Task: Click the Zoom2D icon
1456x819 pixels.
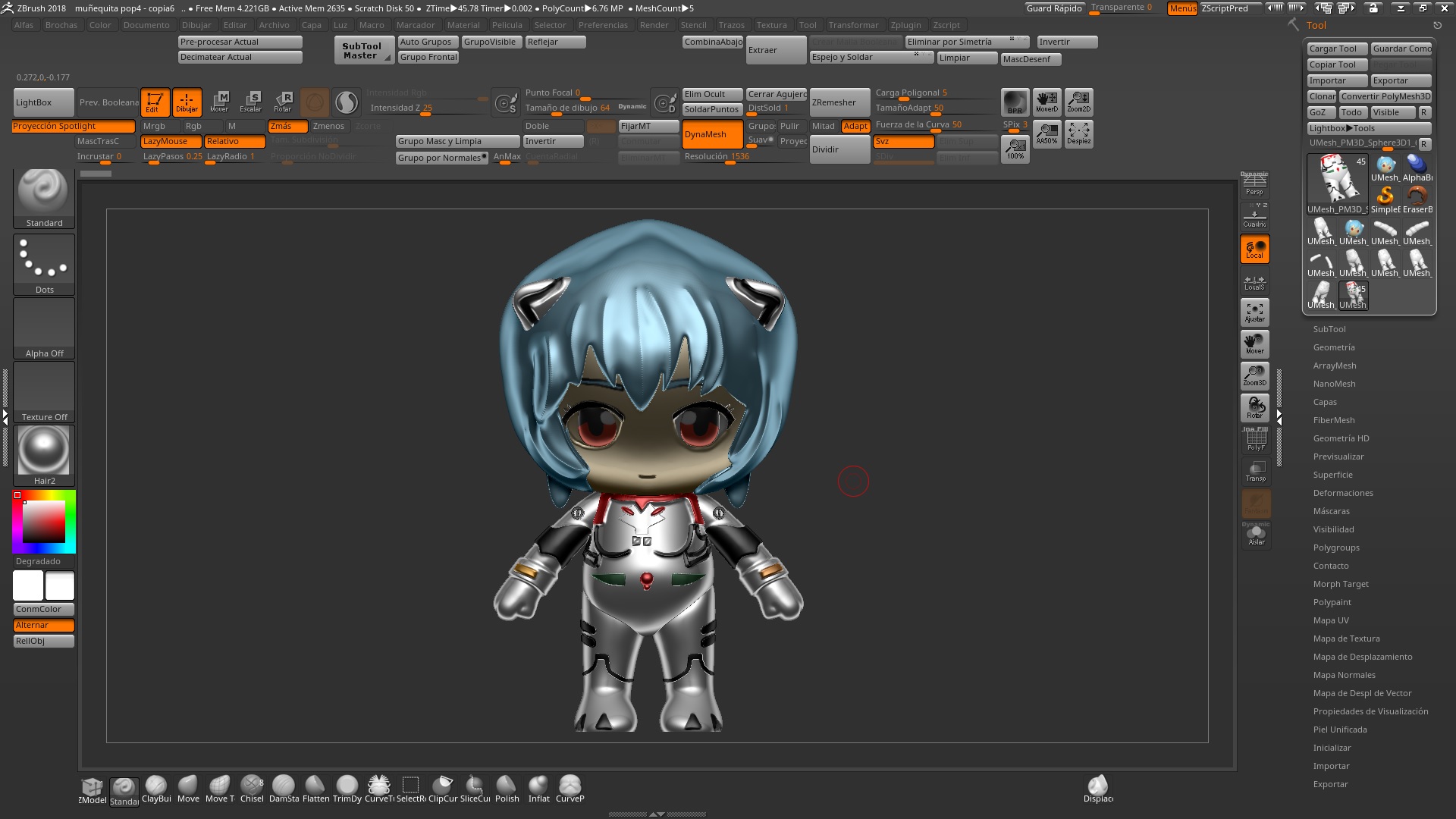Action: [x=1078, y=102]
